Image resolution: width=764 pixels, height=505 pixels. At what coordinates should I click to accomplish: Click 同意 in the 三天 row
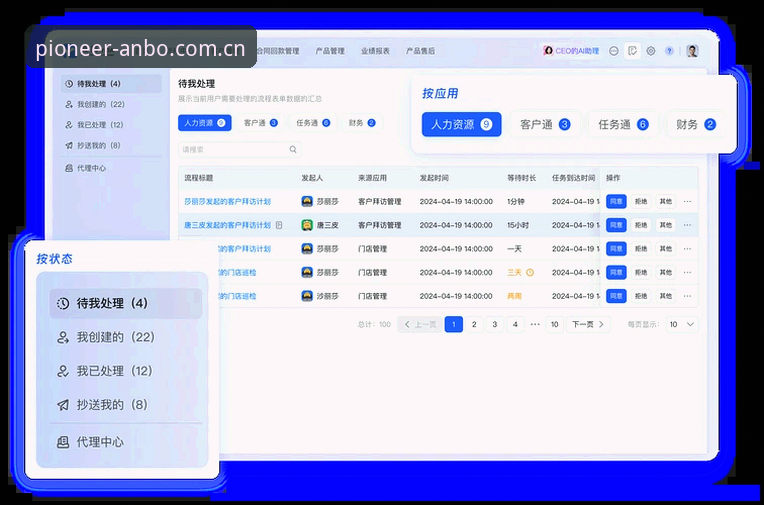(x=616, y=272)
